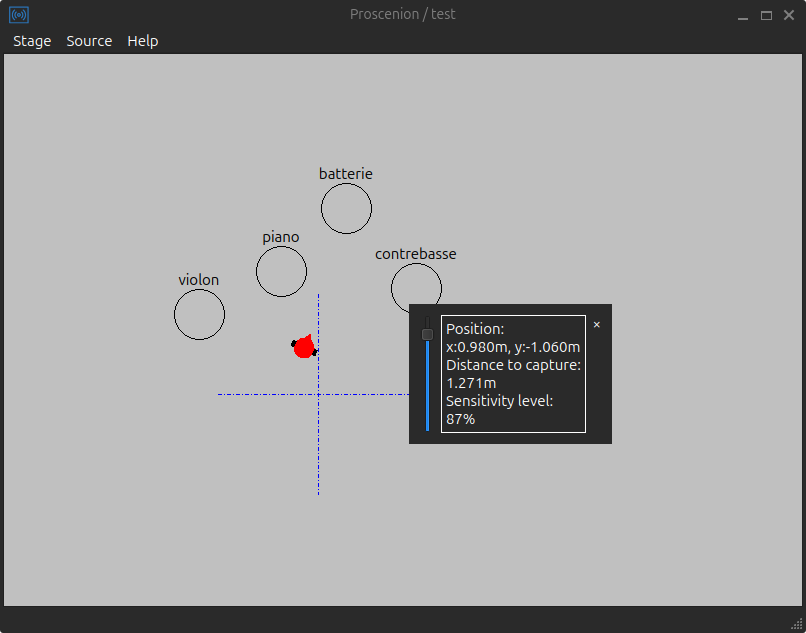
Task: Open the Help menu
Action: (142, 41)
